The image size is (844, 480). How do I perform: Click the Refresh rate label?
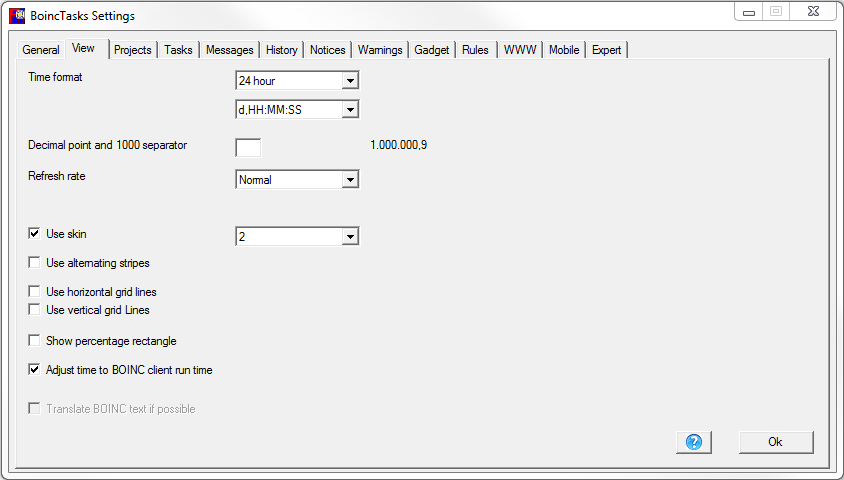coord(57,176)
